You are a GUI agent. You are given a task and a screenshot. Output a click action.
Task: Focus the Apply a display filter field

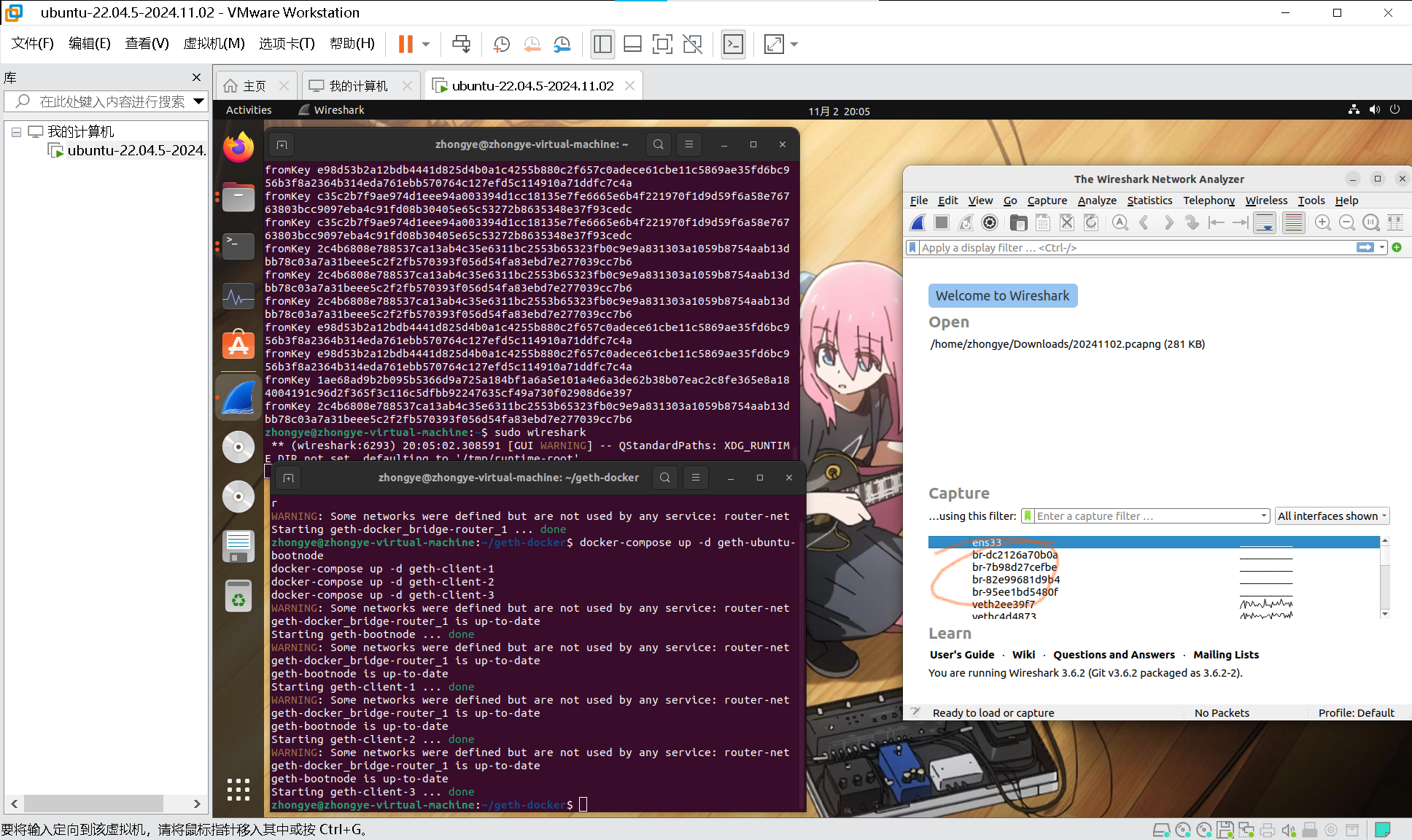1136,248
